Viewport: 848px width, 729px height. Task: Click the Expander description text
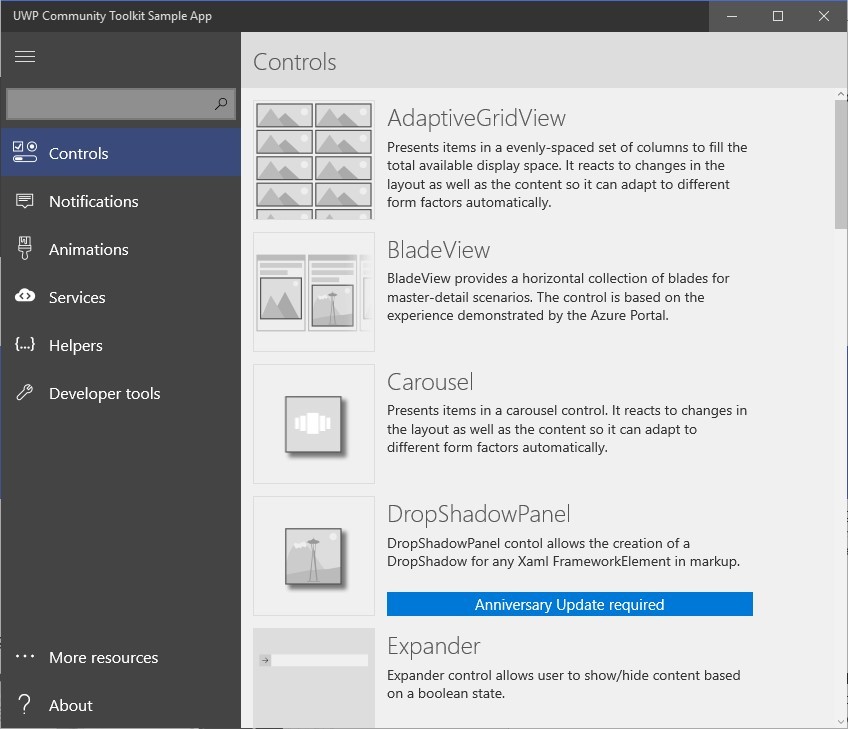[564, 684]
